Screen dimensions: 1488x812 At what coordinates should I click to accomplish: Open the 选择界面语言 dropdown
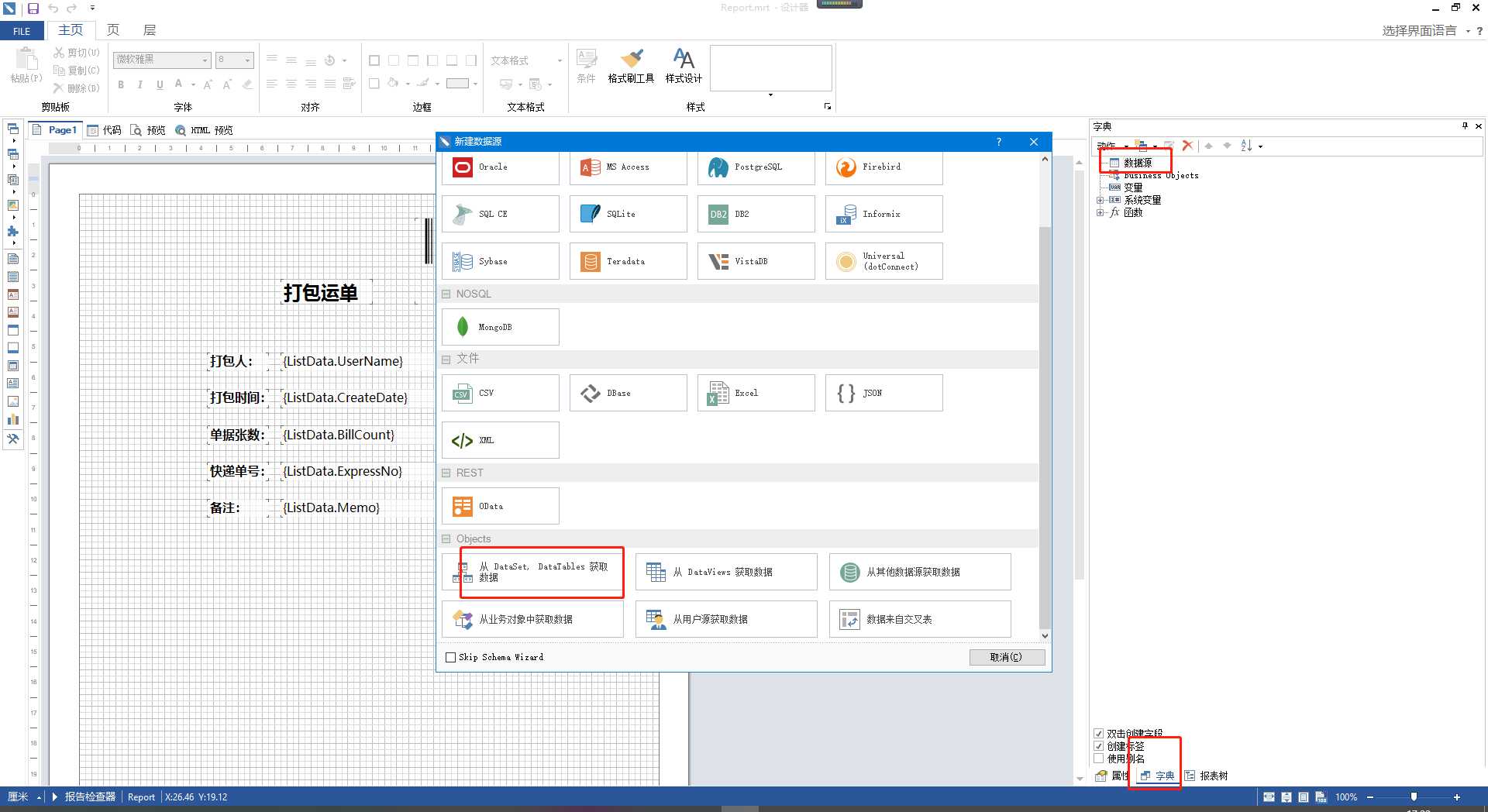(1426, 31)
